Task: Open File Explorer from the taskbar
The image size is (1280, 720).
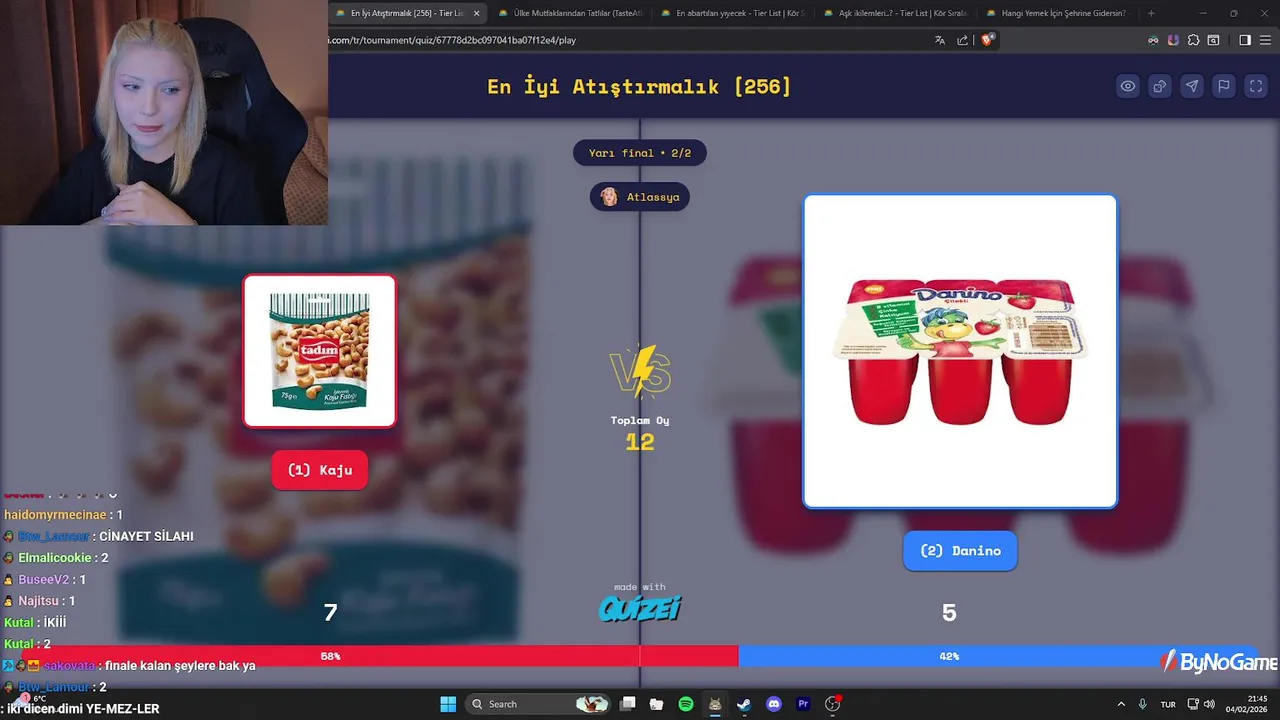Action: pos(657,704)
